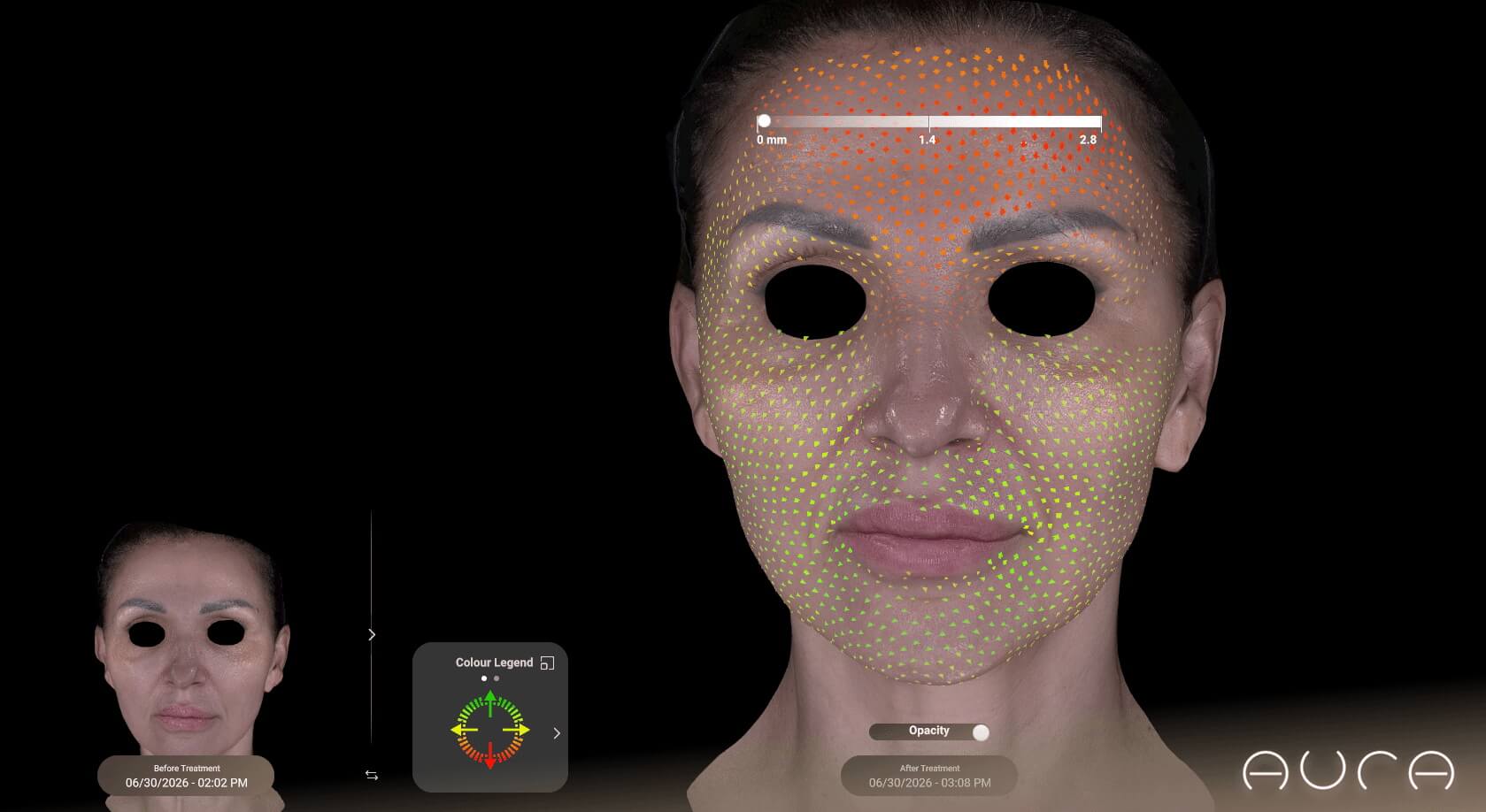This screenshot has height=812, width=1486.
Task: Select the first Colour Legend page dot
Action: (x=484, y=678)
